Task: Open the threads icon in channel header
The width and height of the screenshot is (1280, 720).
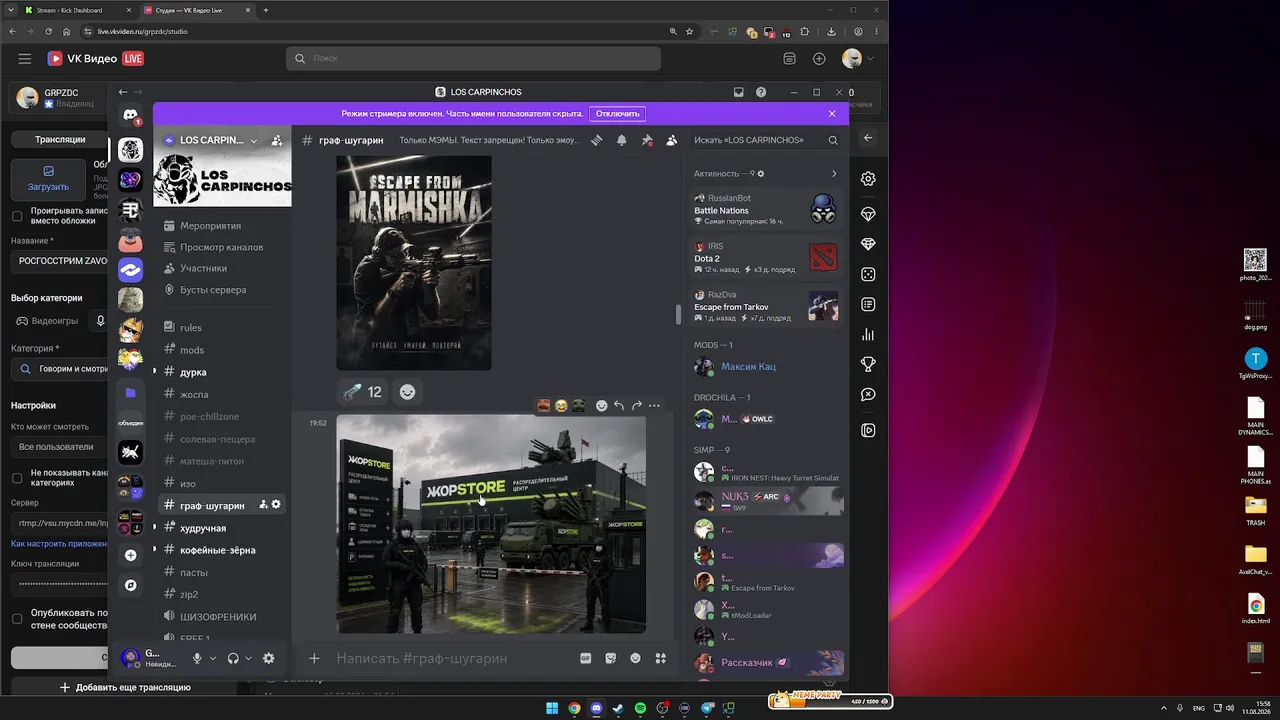Action: pyautogui.click(x=596, y=140)
